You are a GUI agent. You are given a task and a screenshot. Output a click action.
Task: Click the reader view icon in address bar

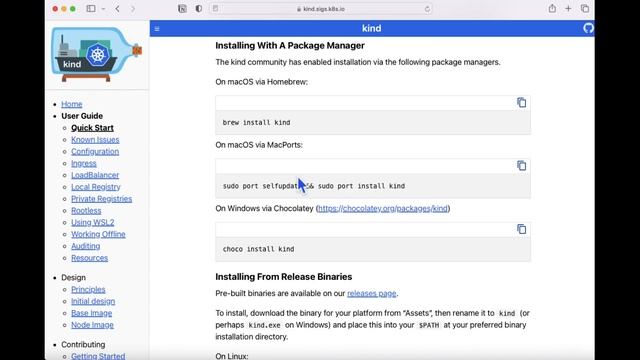click(216, 9)
